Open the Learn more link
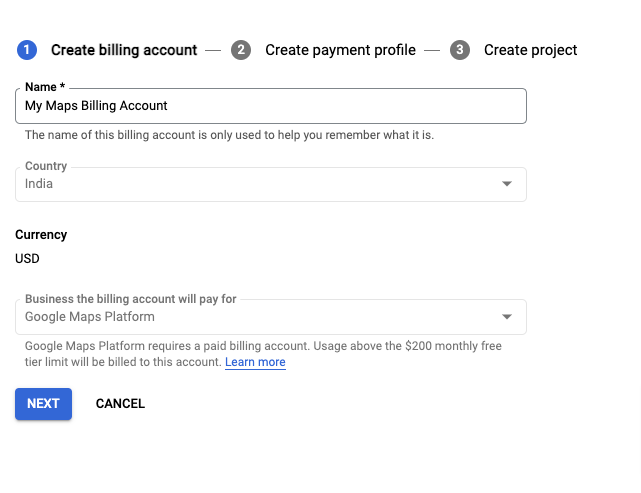This screenshot has width=641, height=493. pos(255,362)
